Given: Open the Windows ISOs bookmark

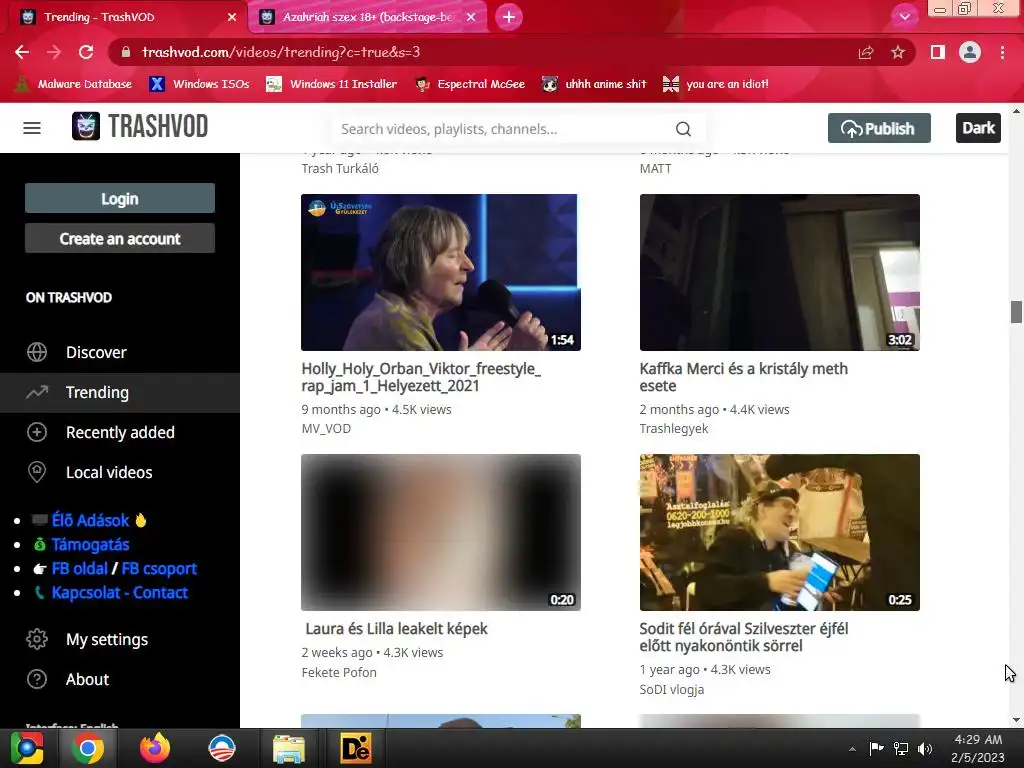Looking at the screenshot, I should [199, 84].
